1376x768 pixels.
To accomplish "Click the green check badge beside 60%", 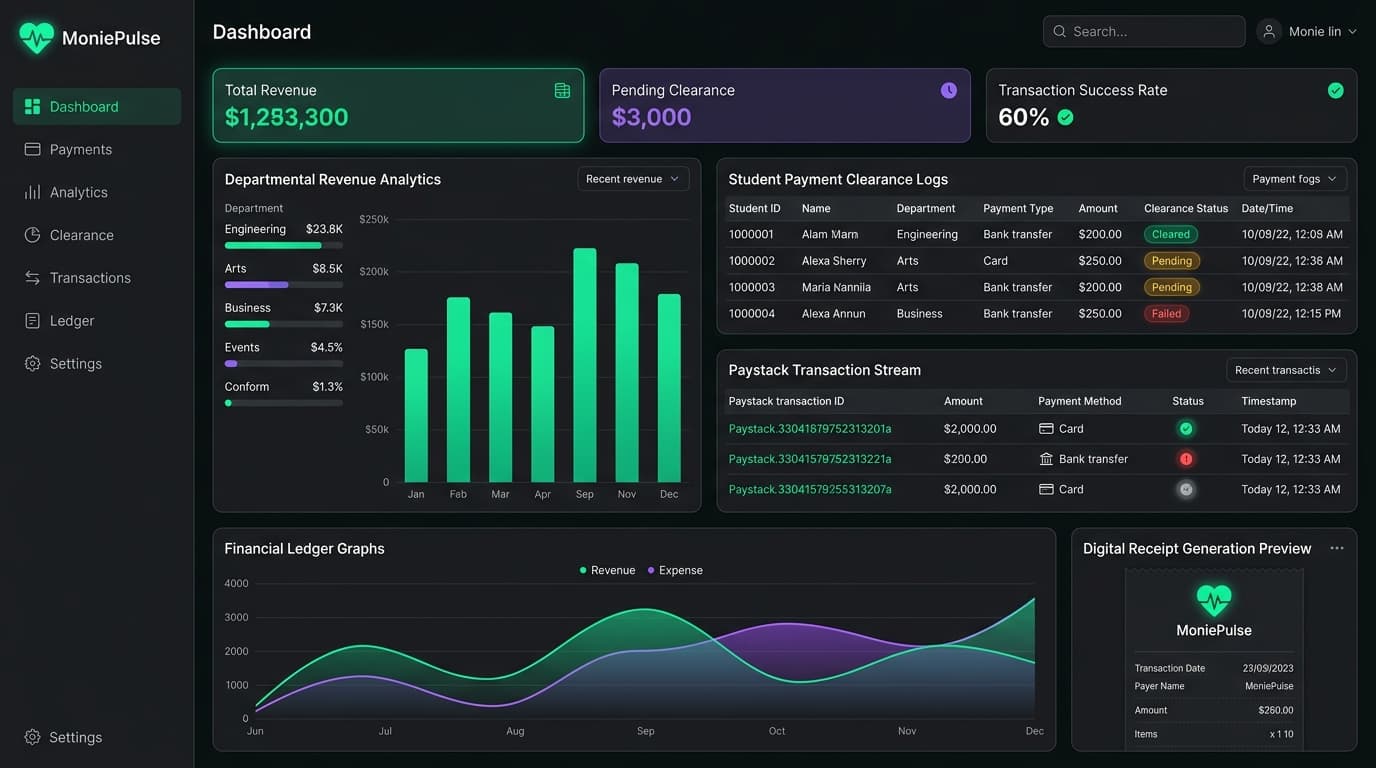I will point(1066,118).
